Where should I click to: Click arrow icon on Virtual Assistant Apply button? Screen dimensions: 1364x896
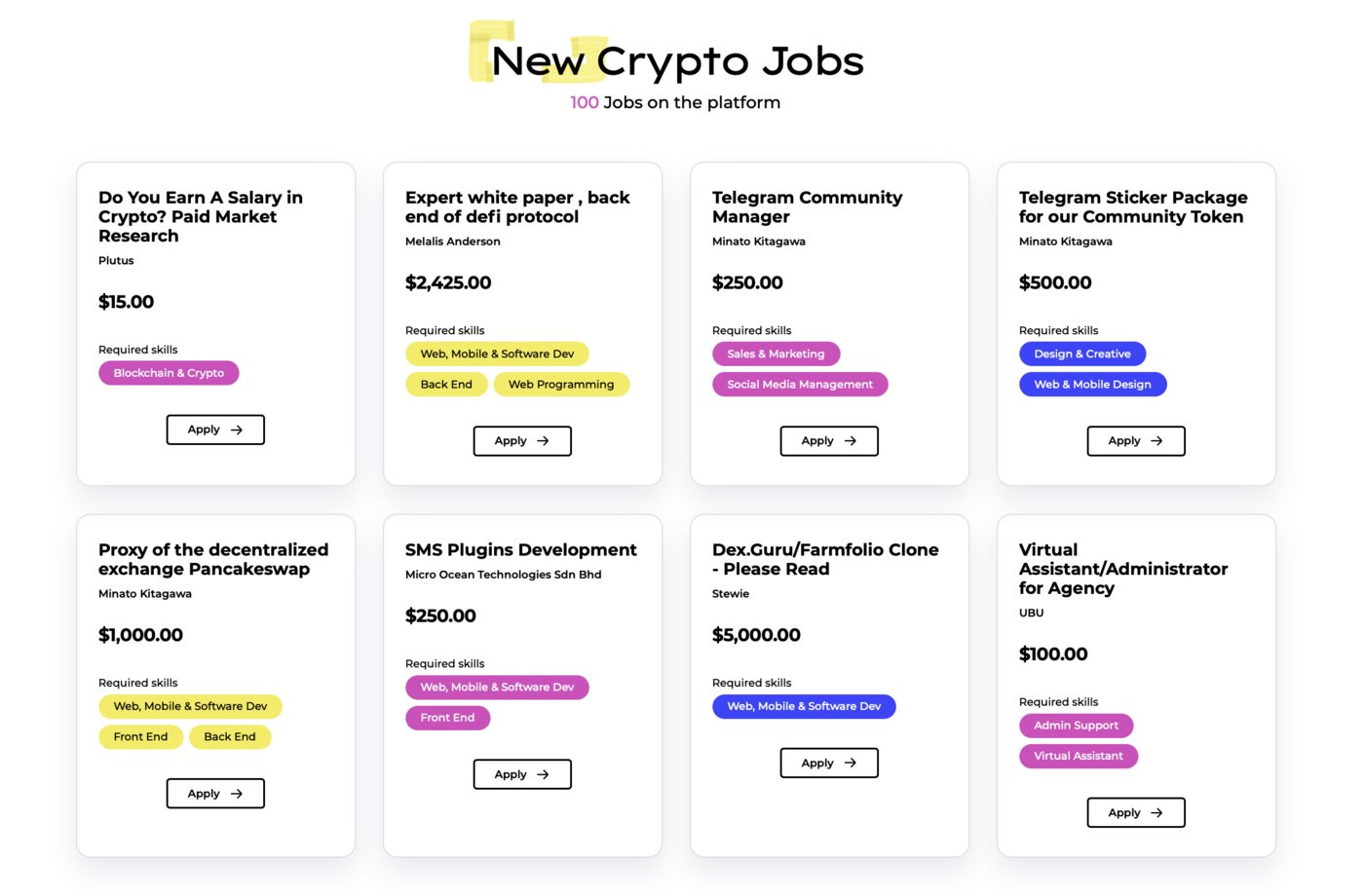point(1156,812)
